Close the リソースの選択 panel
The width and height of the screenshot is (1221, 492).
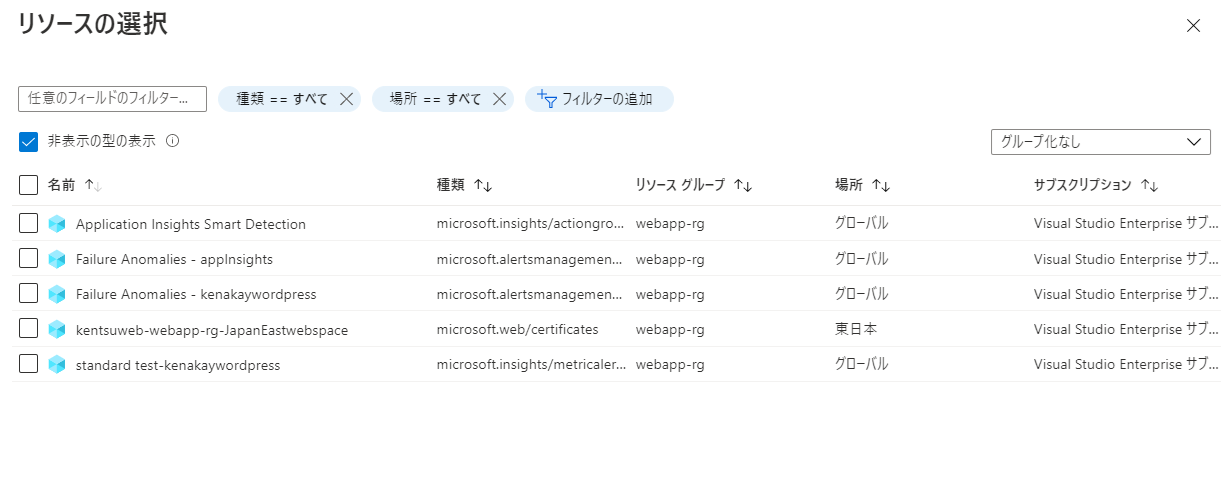[1192, 26]
